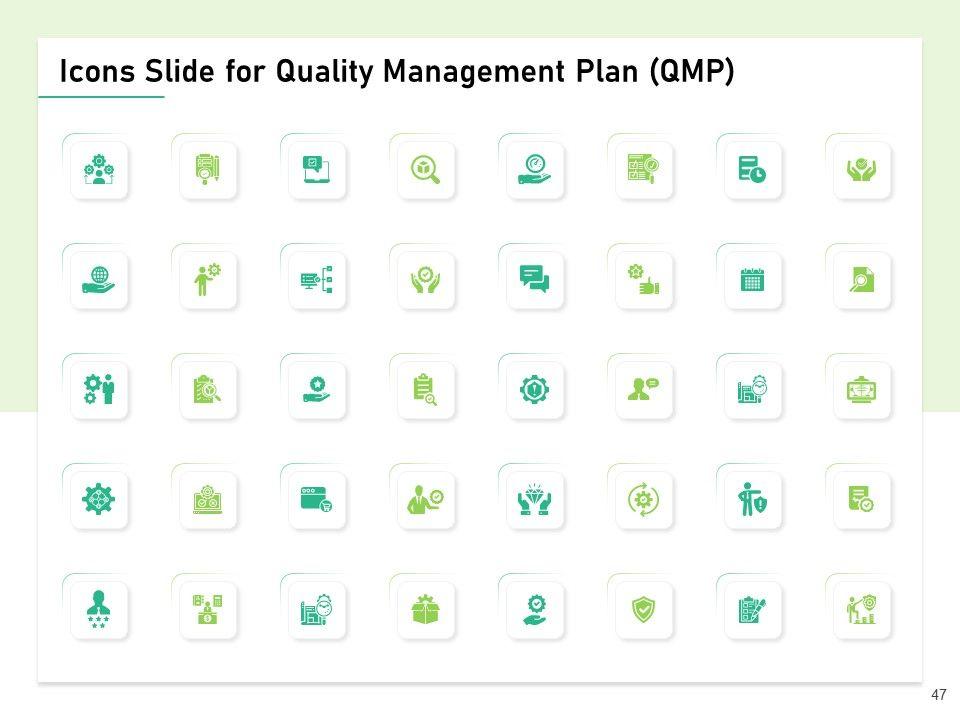Click the person with five stars icon
960x720 pixels.
pos(99,610)
